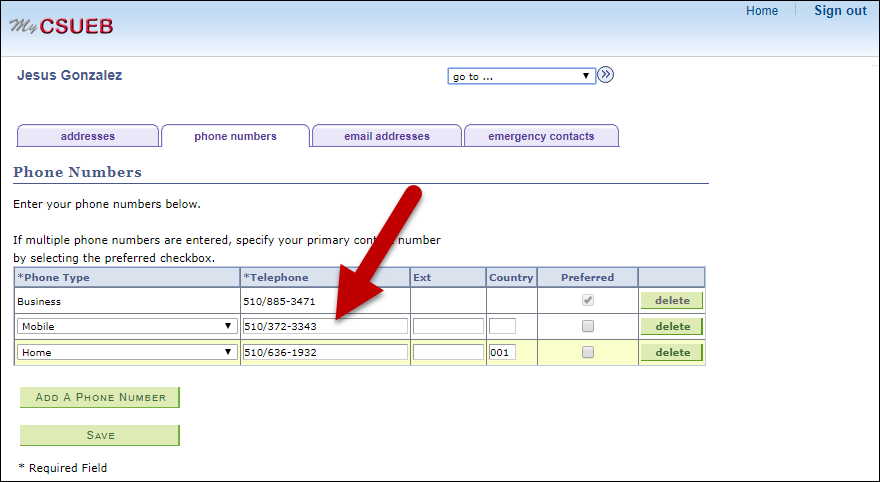This screenshot has width=880, height=482.
Task: Click the Save button
Action: [100, 435]
